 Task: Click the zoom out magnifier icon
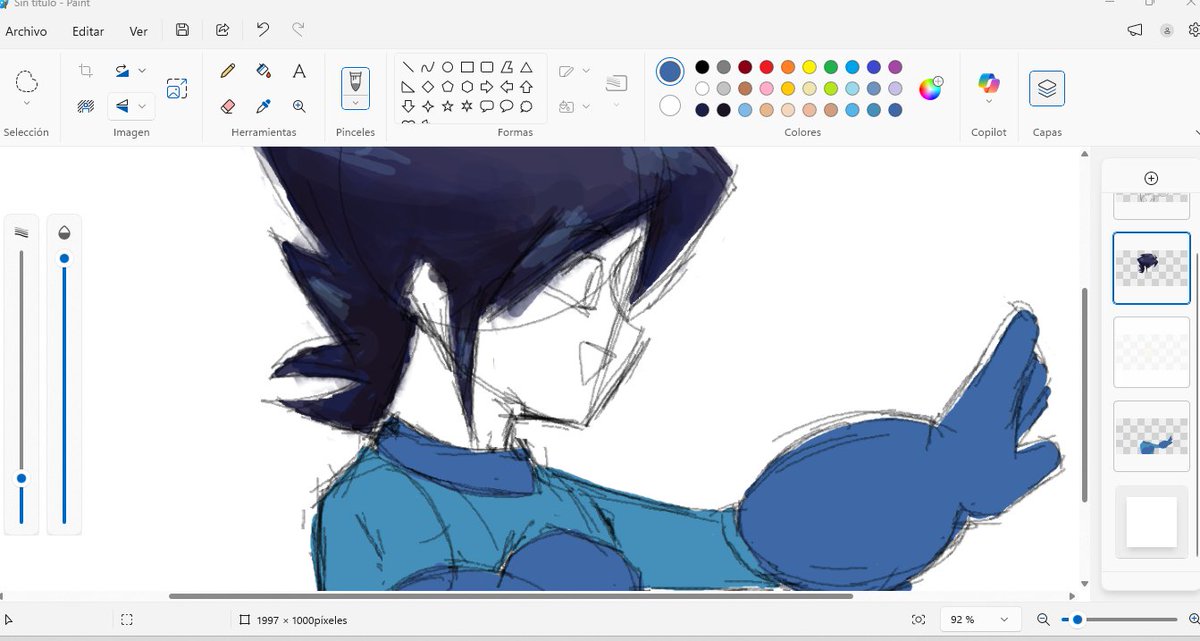(x=1043, y=620)
